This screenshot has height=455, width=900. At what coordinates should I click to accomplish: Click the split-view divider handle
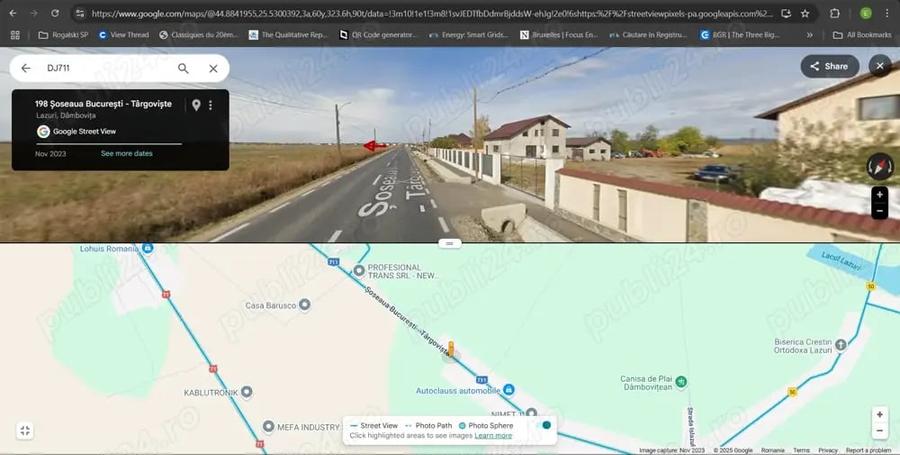tap(449, 243)
